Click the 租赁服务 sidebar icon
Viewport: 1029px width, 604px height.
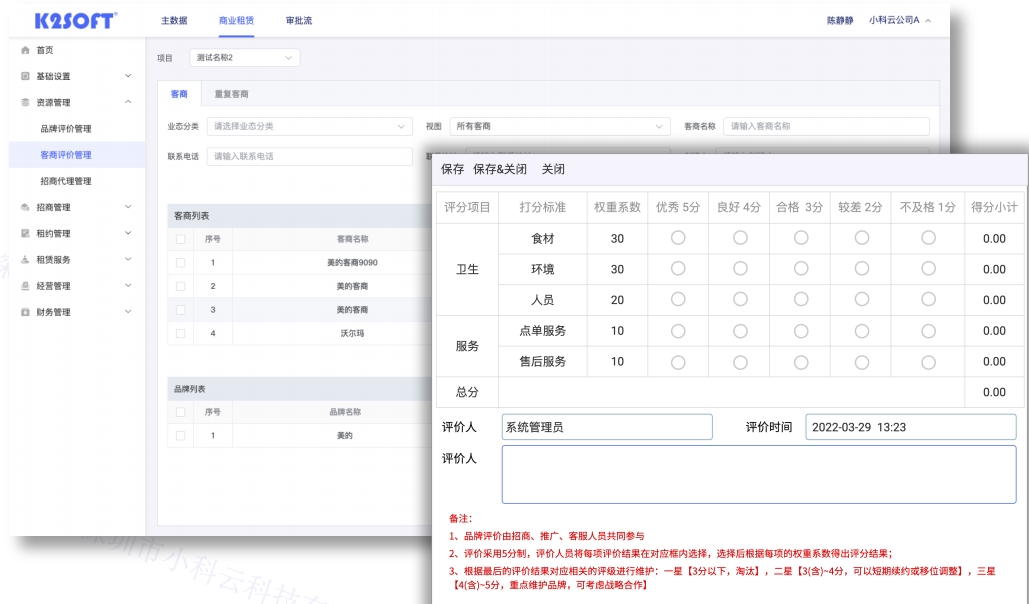coord(25,260)
